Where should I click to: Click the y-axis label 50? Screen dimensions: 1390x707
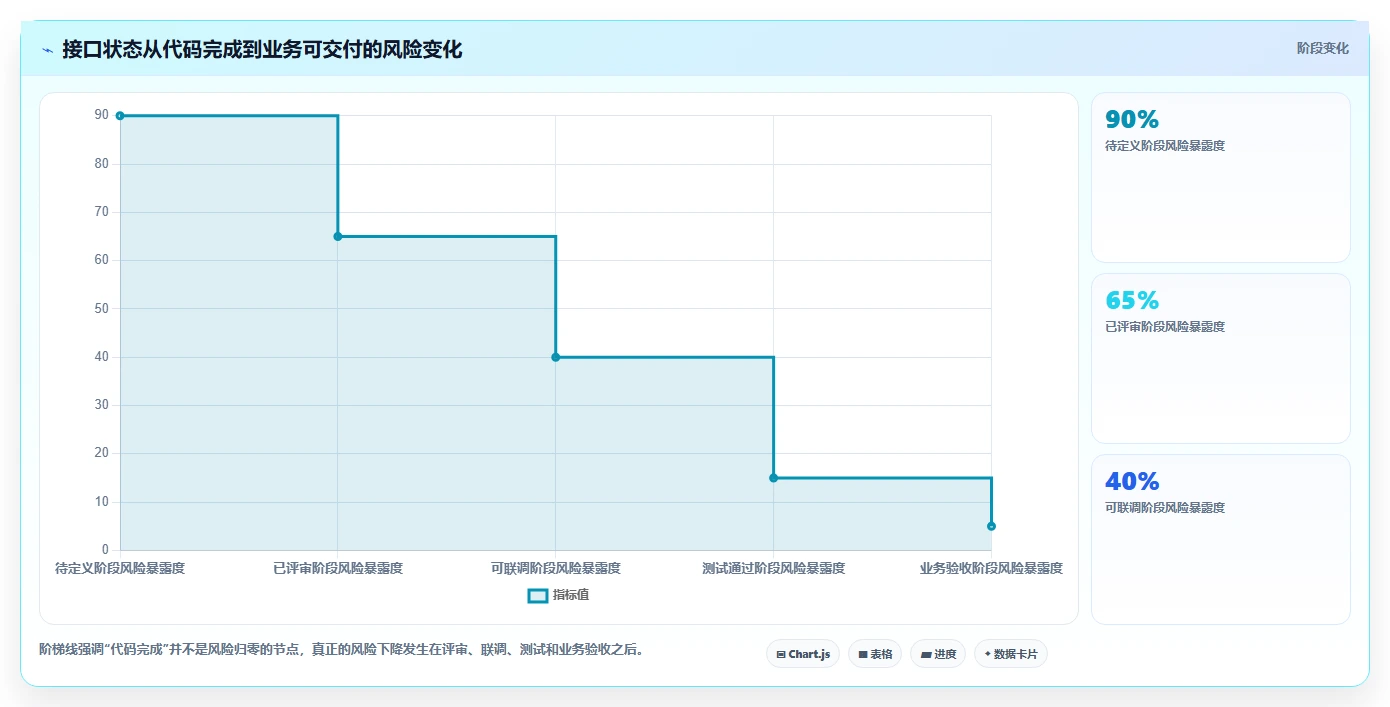click(x=101, y=309)
